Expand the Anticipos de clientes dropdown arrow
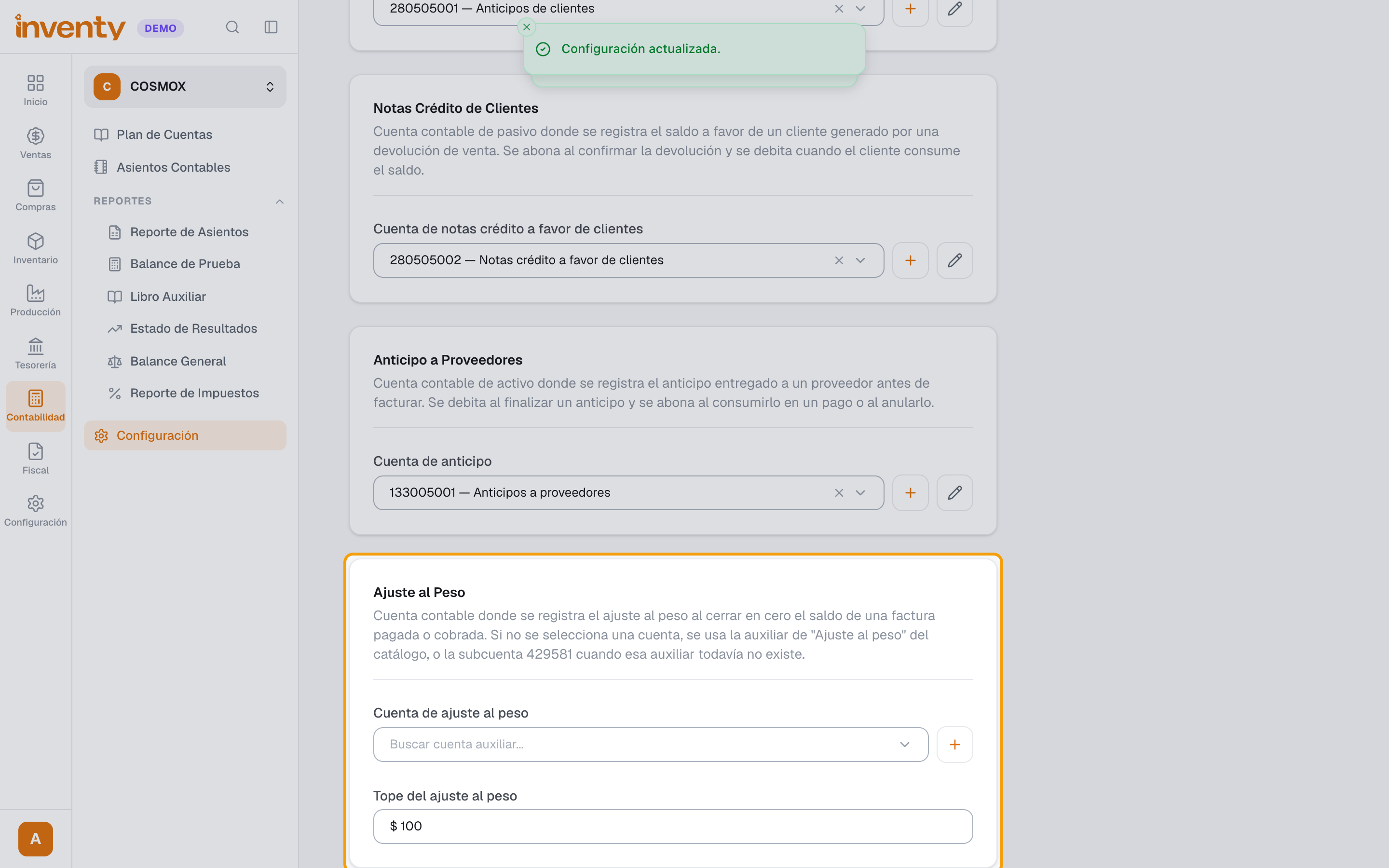 coord(860,9)
